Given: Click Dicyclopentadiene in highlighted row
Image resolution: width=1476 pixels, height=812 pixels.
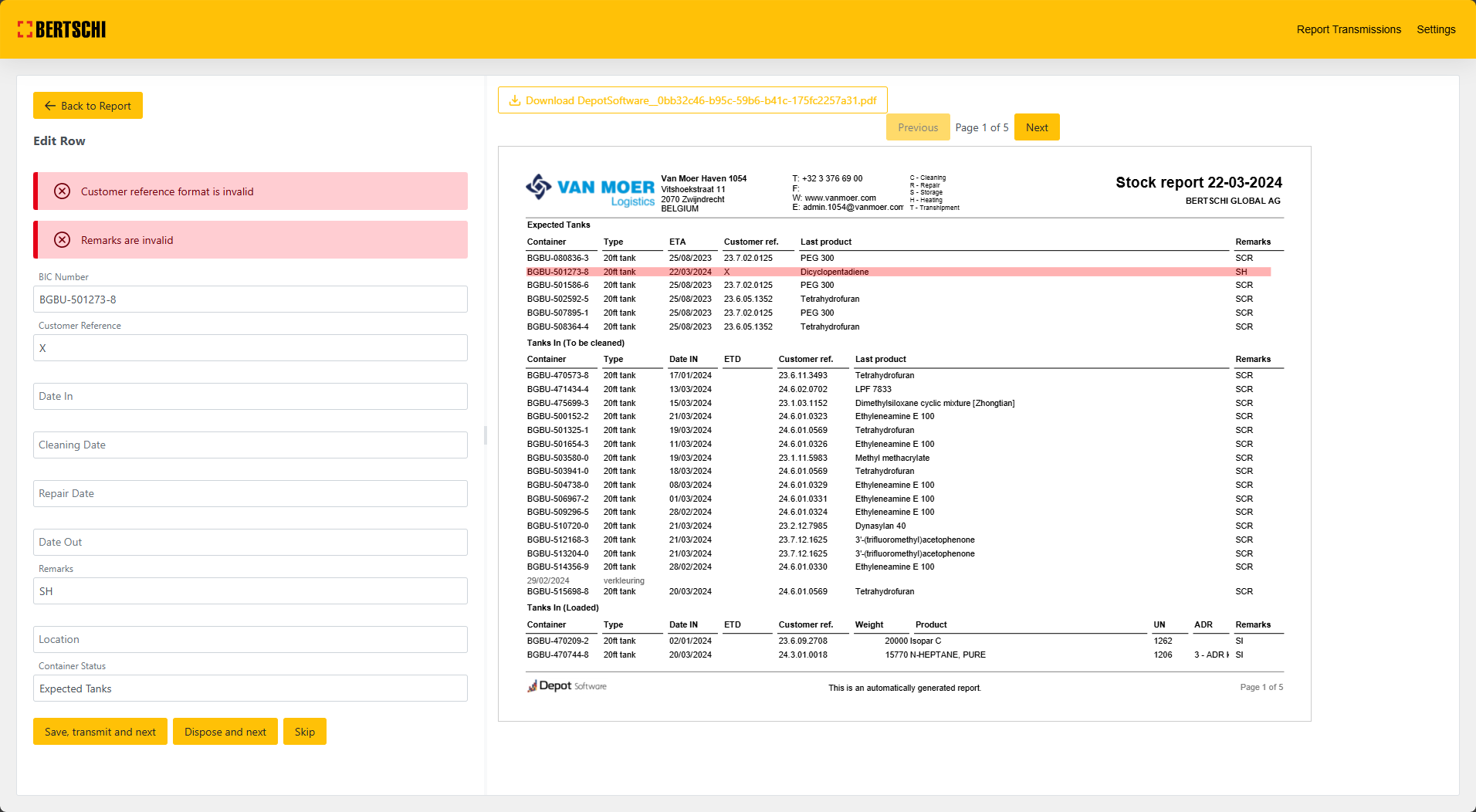Looking at the screenshot, I should point(834,272).
